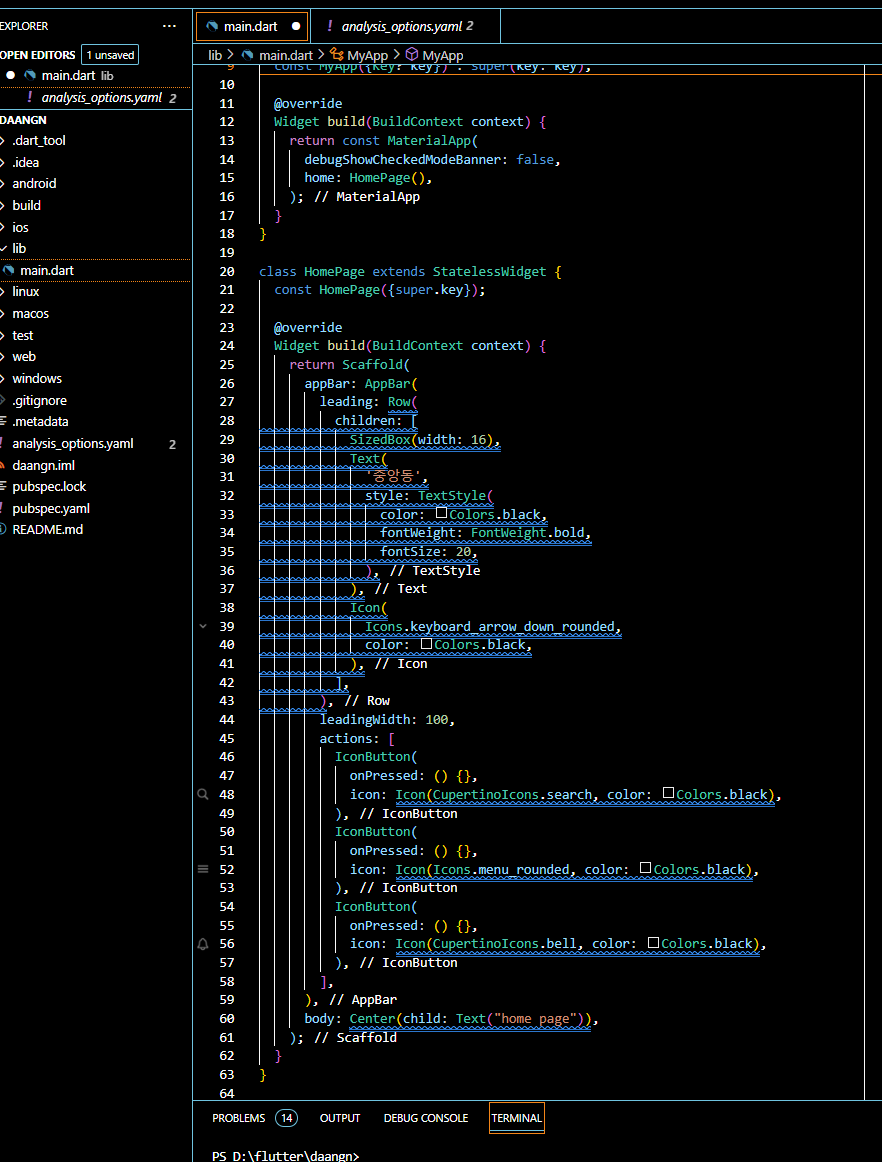Screen dimensions: 882x1162
Task: Open color picker swatch on line 33
Action: point(442,513)
